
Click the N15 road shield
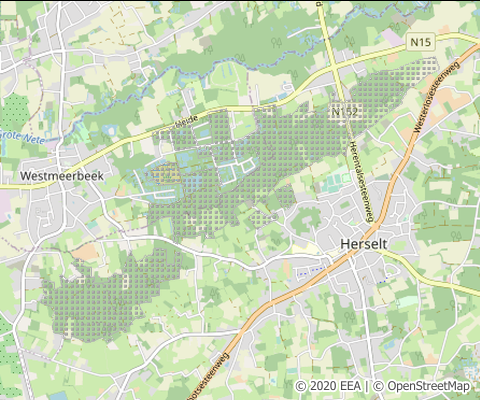pyautogui.click(x=421, y=42)
